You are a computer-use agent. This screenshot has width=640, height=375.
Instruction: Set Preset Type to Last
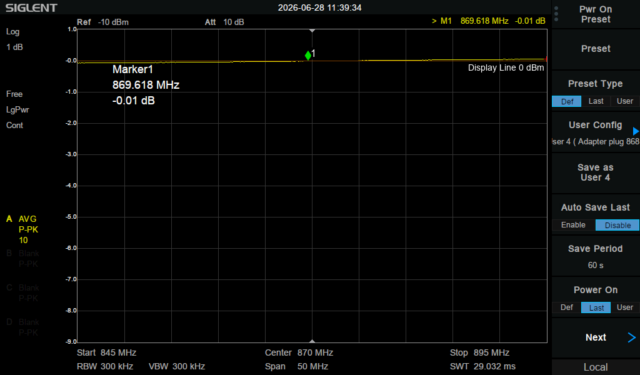coord(596,101)
